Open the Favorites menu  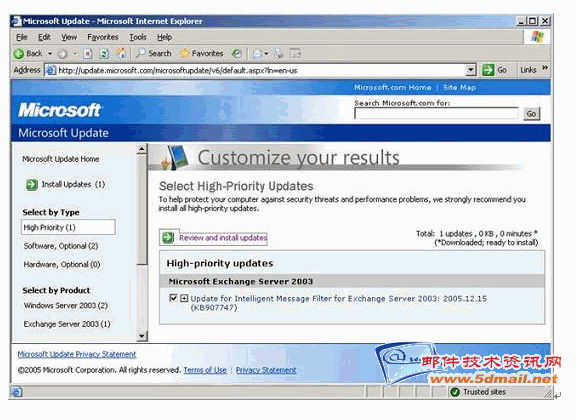pyautogui.click(x=102, y=37)
